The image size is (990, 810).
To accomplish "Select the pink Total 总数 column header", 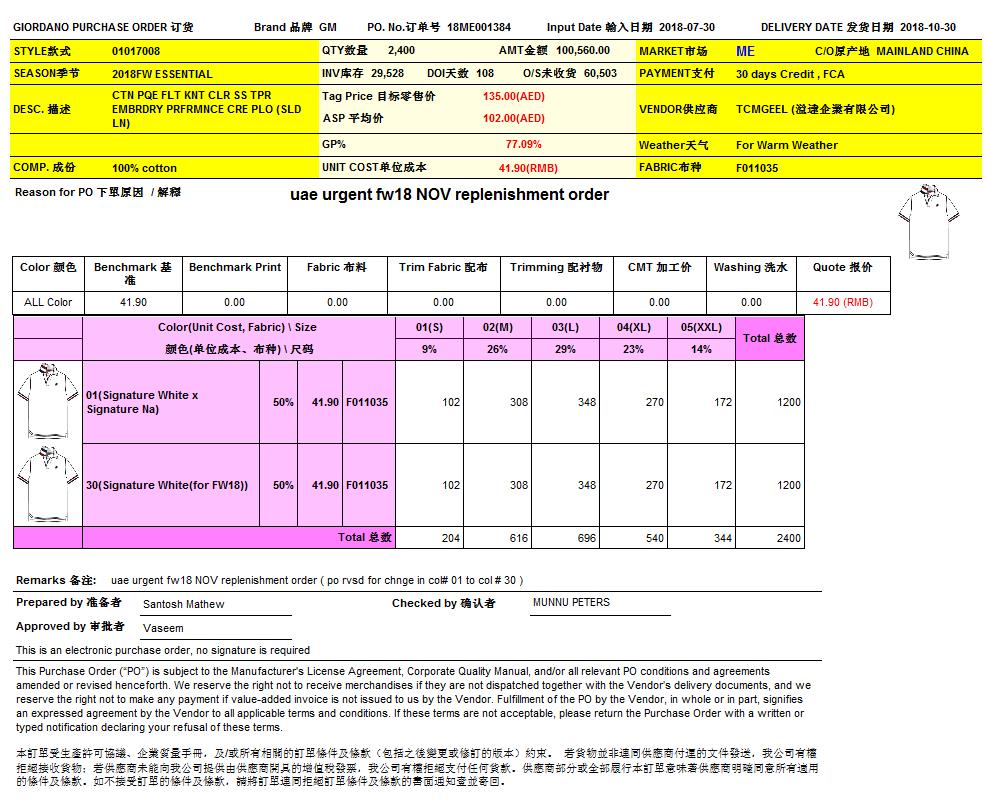I will tap(770, 338).
